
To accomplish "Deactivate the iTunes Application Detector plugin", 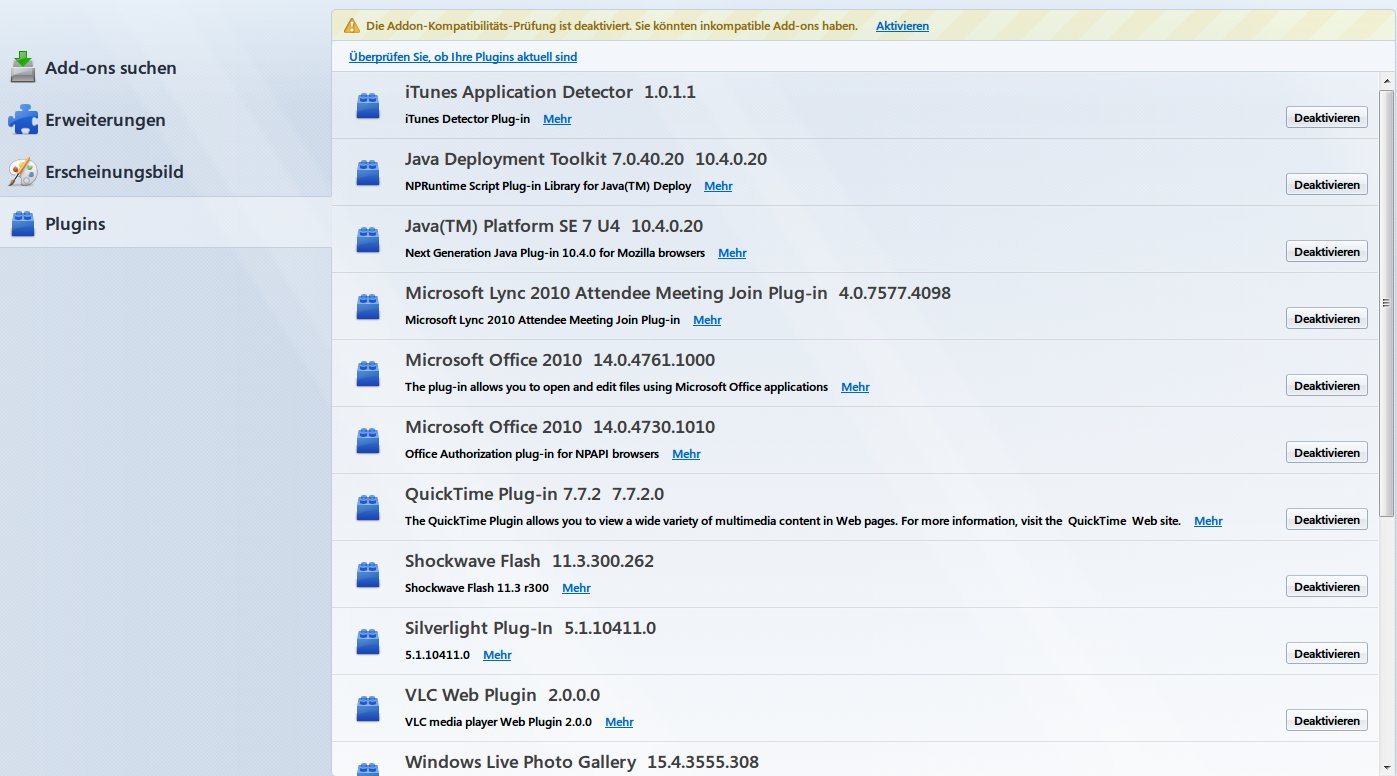I will click(1326, 117).
